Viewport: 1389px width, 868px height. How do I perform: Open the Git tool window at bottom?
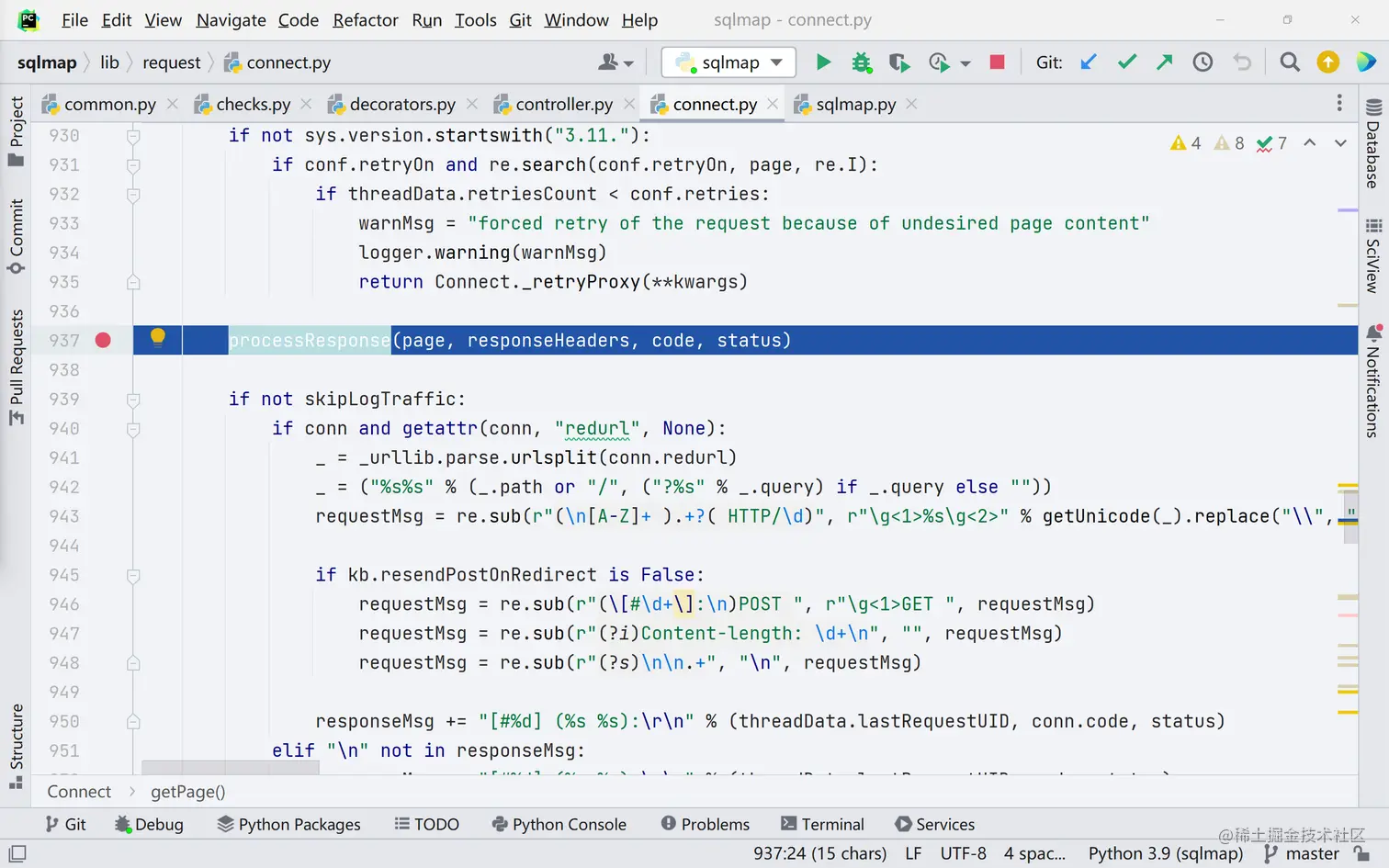(x=65, y=825)
